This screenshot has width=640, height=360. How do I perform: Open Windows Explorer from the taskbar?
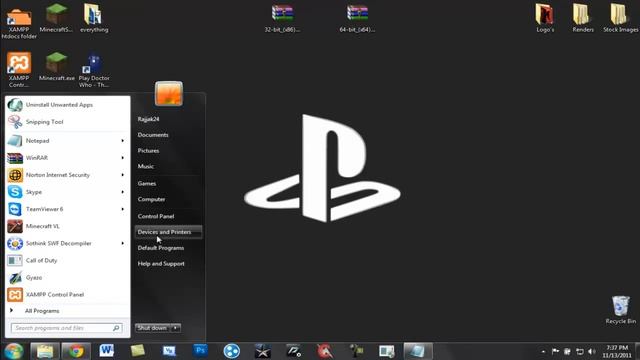point(45,351)
